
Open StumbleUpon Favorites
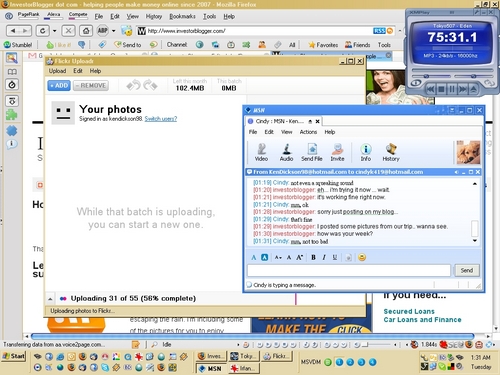click(x=323, y=45)
